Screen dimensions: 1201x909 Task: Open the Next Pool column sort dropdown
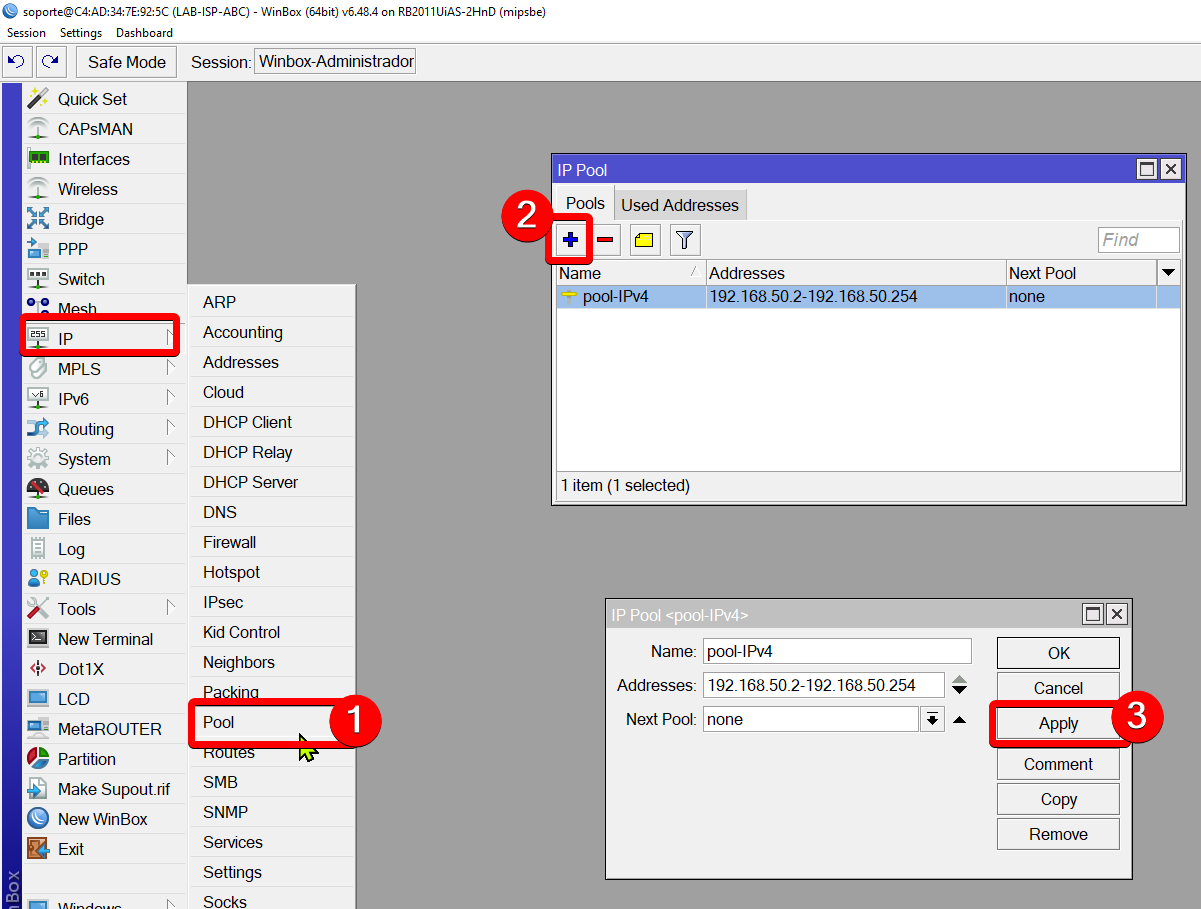pos(1168,273)
